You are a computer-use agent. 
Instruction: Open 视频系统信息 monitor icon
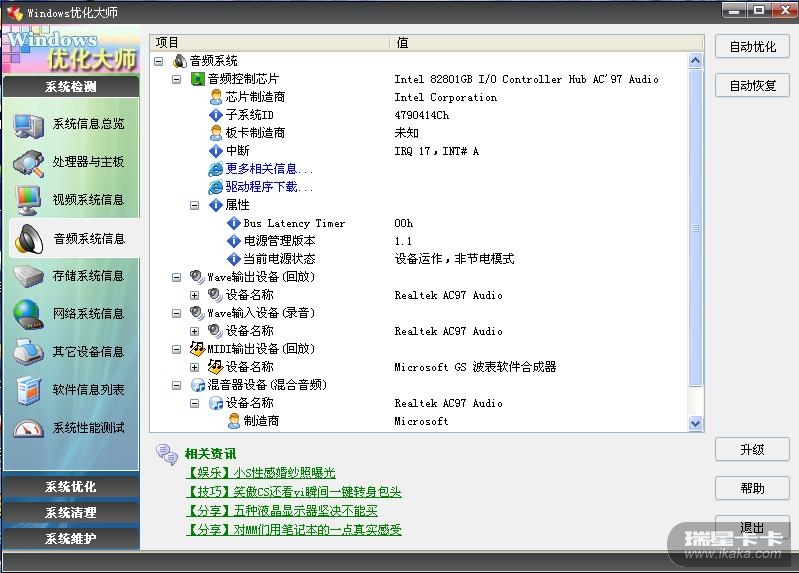pos(28,201)
